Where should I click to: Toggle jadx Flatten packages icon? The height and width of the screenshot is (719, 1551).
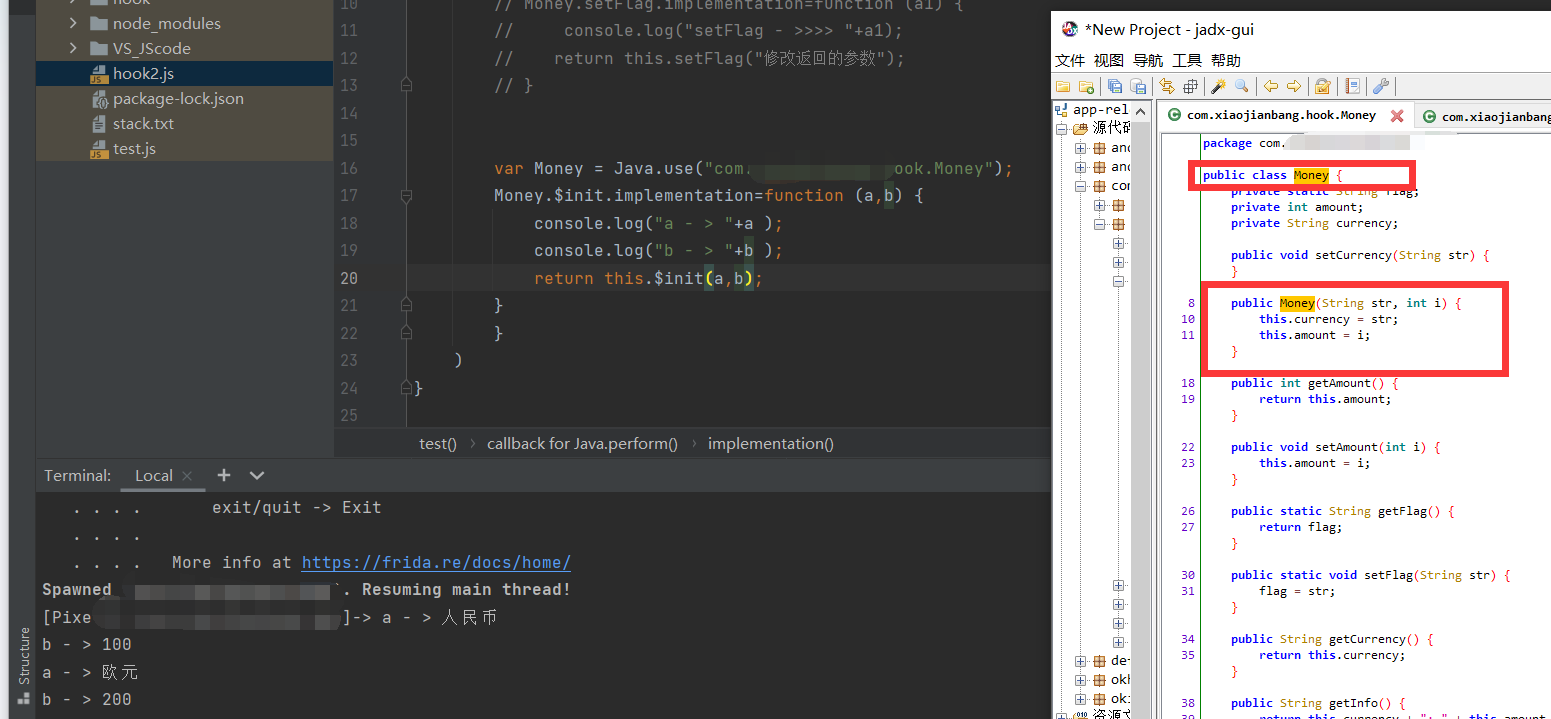1190,86
